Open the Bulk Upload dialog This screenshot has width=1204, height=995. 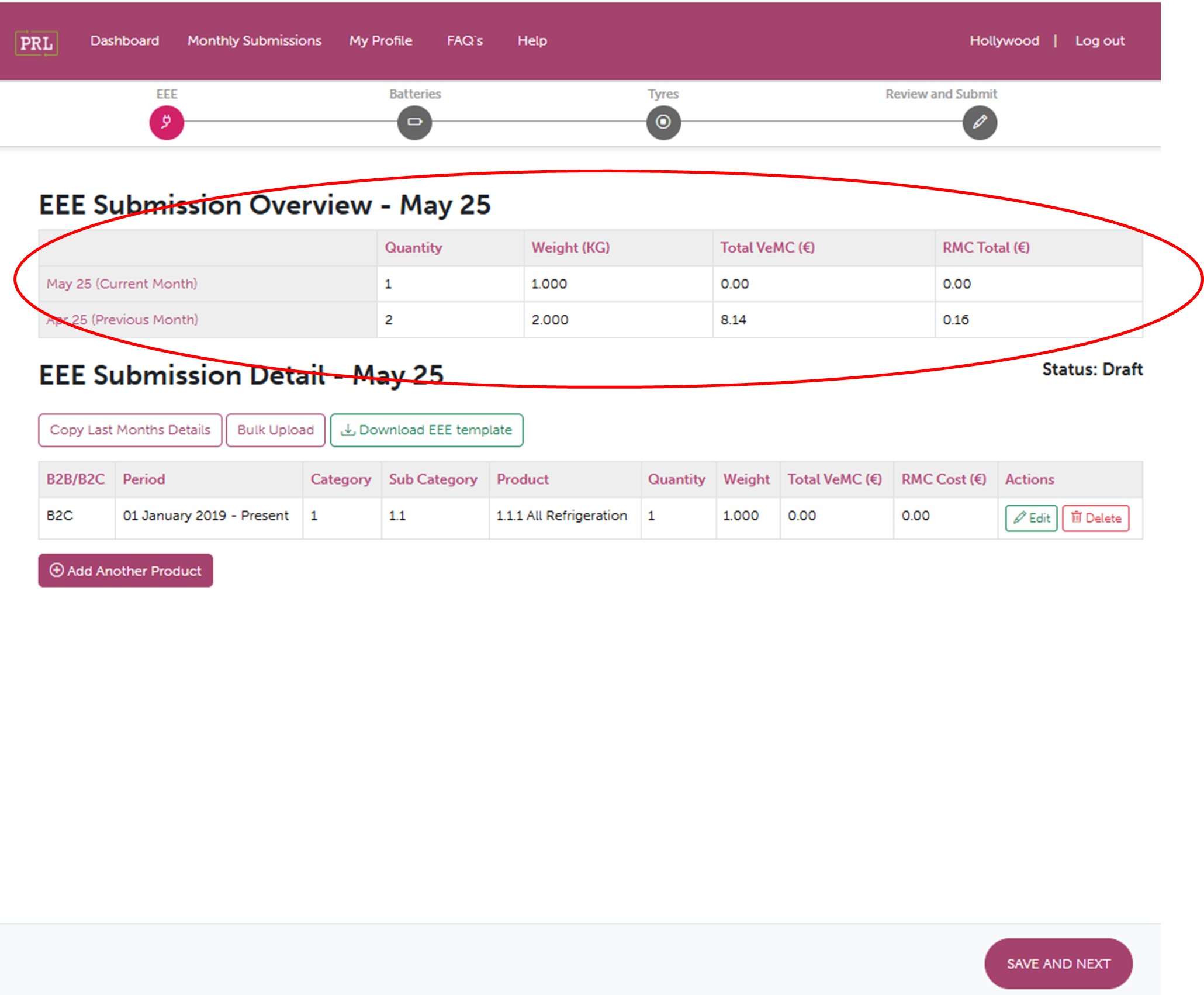click(x=275, y=430)
